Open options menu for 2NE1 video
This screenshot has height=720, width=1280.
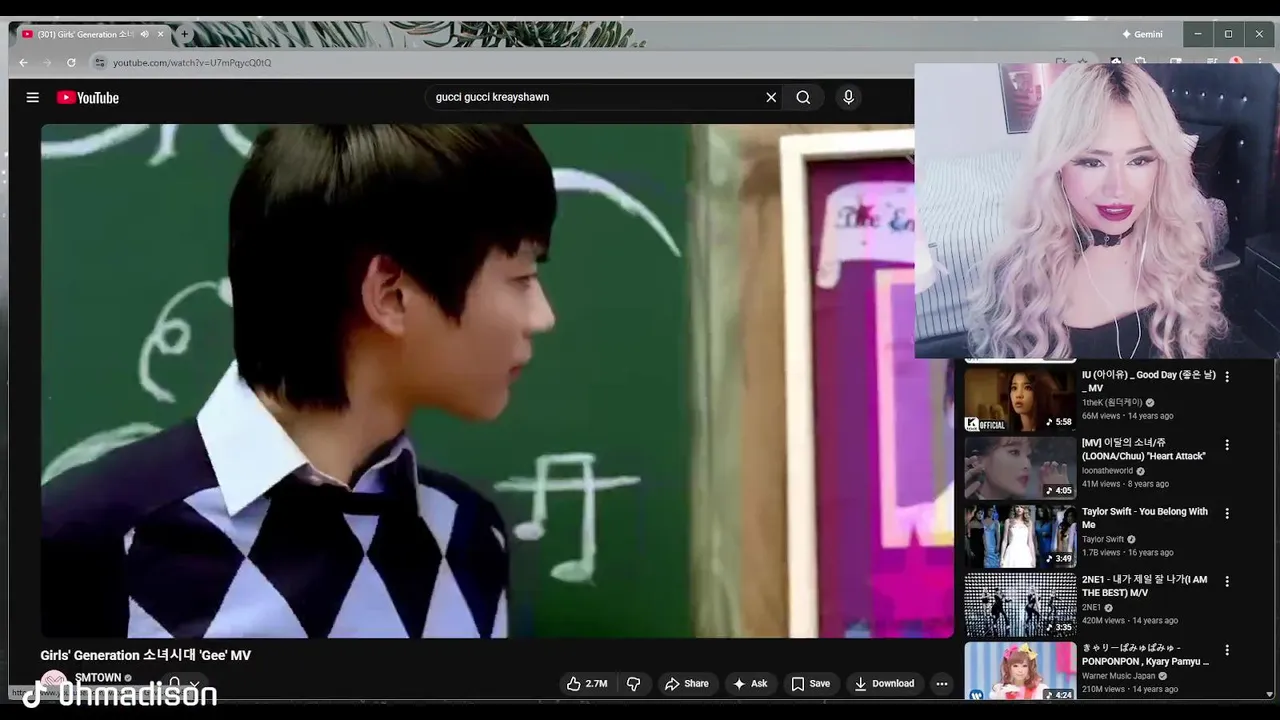pyautogui.click(x=1227, y=581)
